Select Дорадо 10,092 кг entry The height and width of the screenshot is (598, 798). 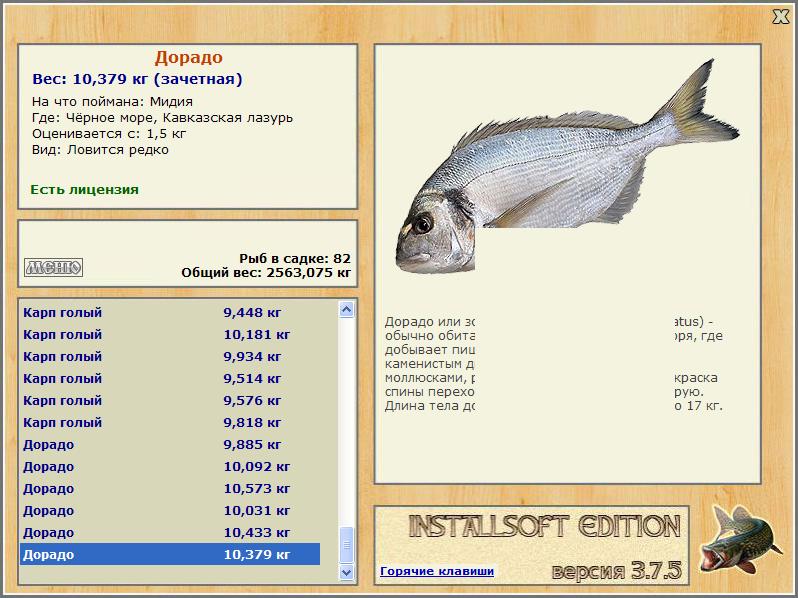170,467
